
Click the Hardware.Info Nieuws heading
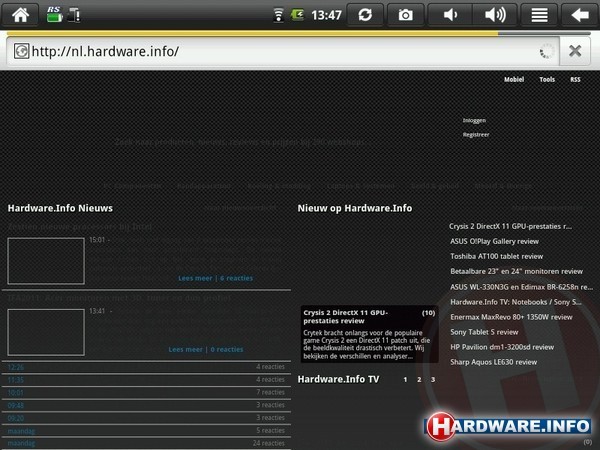[x=60, y=208]
